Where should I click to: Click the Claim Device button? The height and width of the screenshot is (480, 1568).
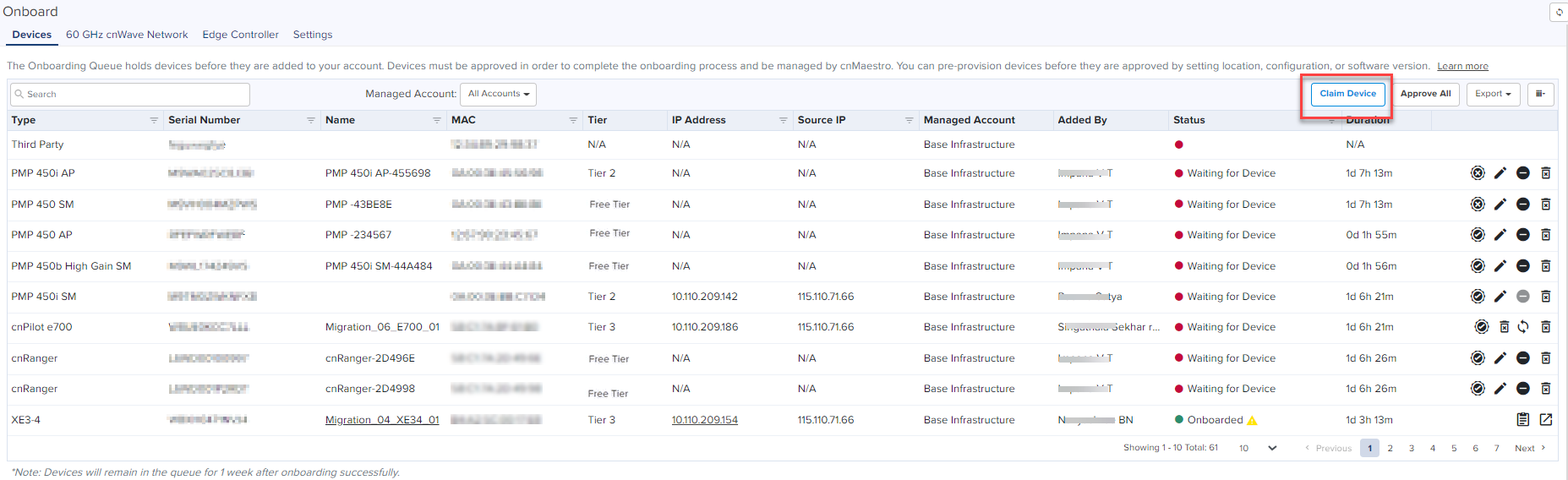pos(1347,94)
